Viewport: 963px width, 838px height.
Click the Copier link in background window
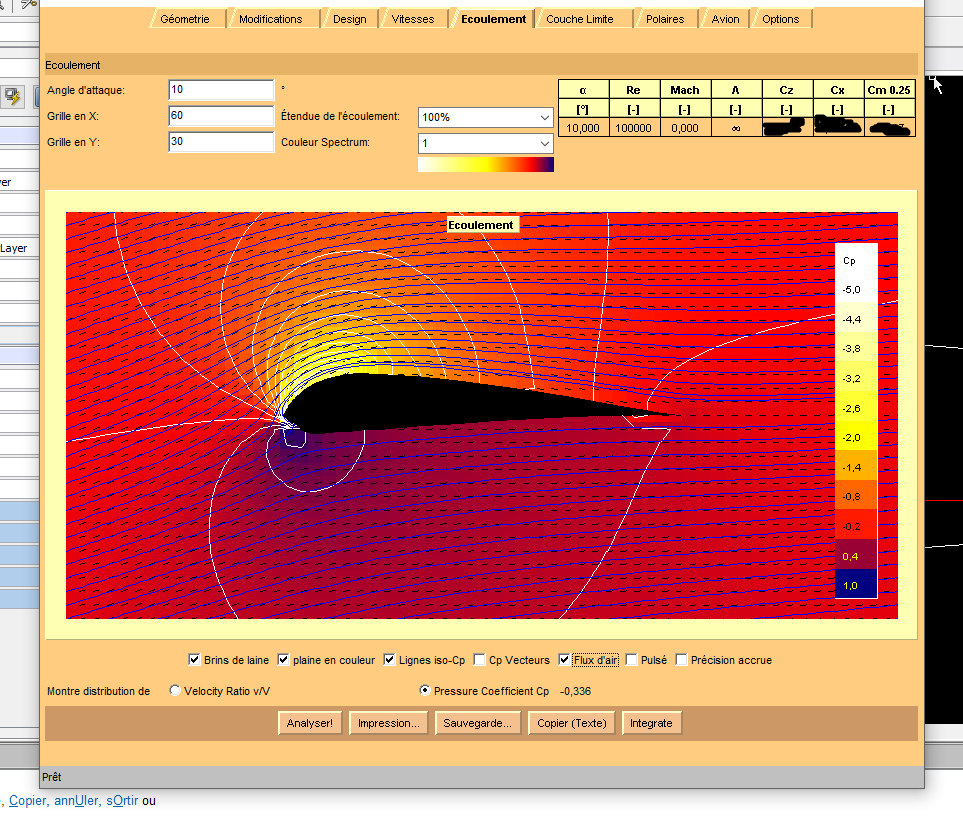(x=27, y=801)
